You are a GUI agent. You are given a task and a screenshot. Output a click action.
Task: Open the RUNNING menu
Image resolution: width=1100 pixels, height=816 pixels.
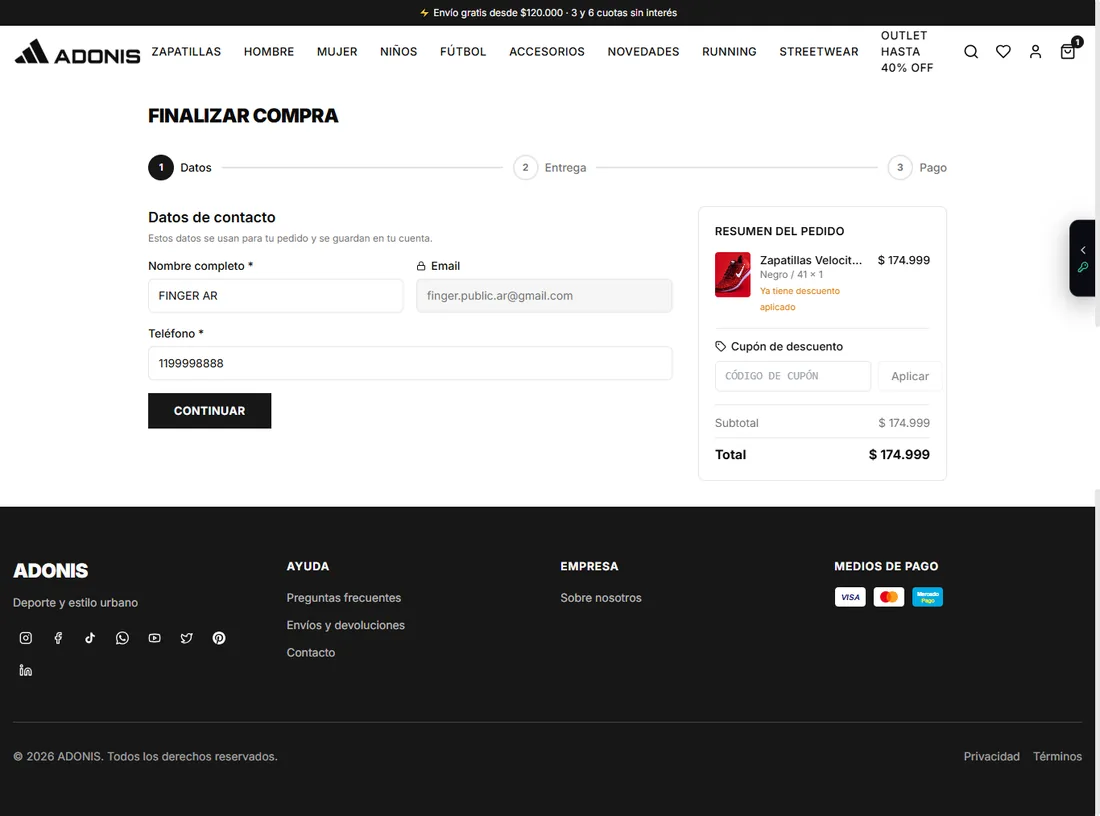[x=729, y=51]
